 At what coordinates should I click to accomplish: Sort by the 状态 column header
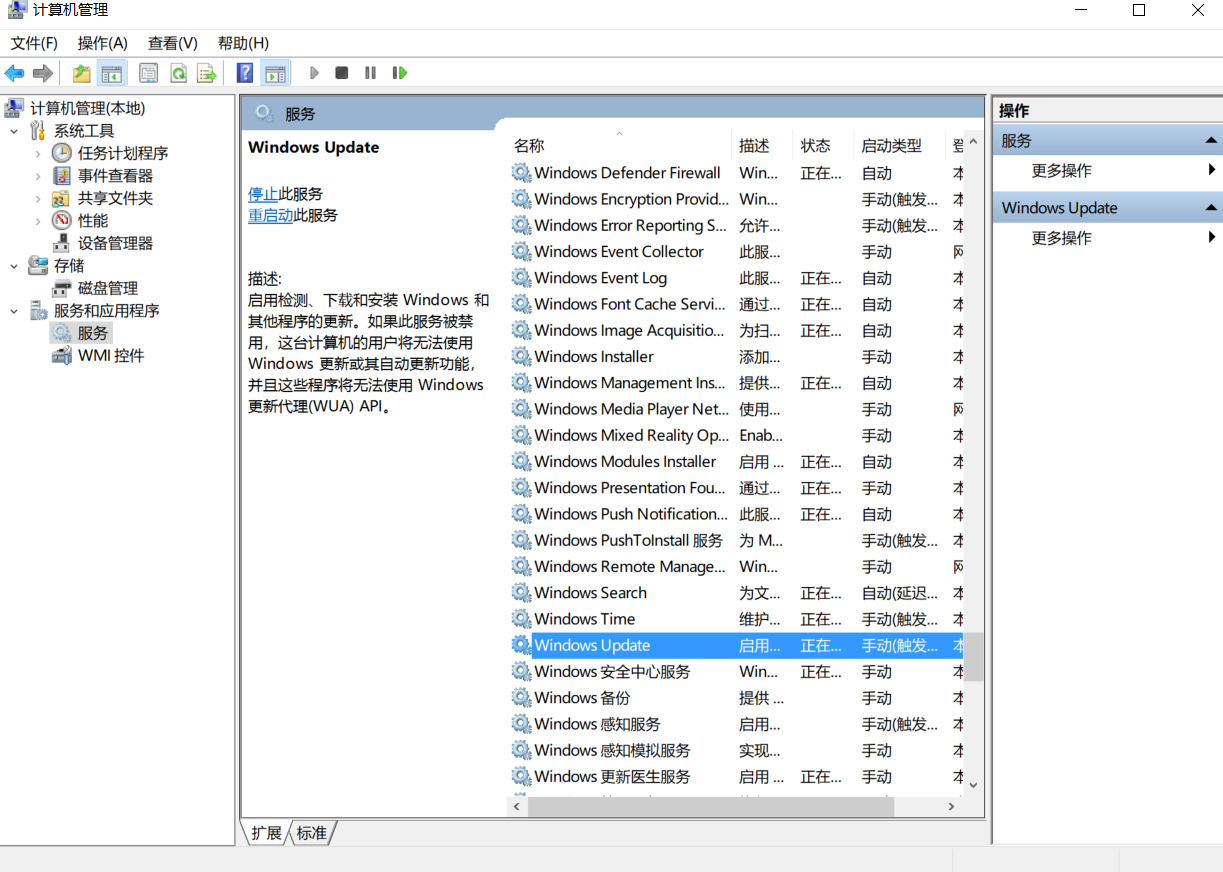click(x=824, y=146)
